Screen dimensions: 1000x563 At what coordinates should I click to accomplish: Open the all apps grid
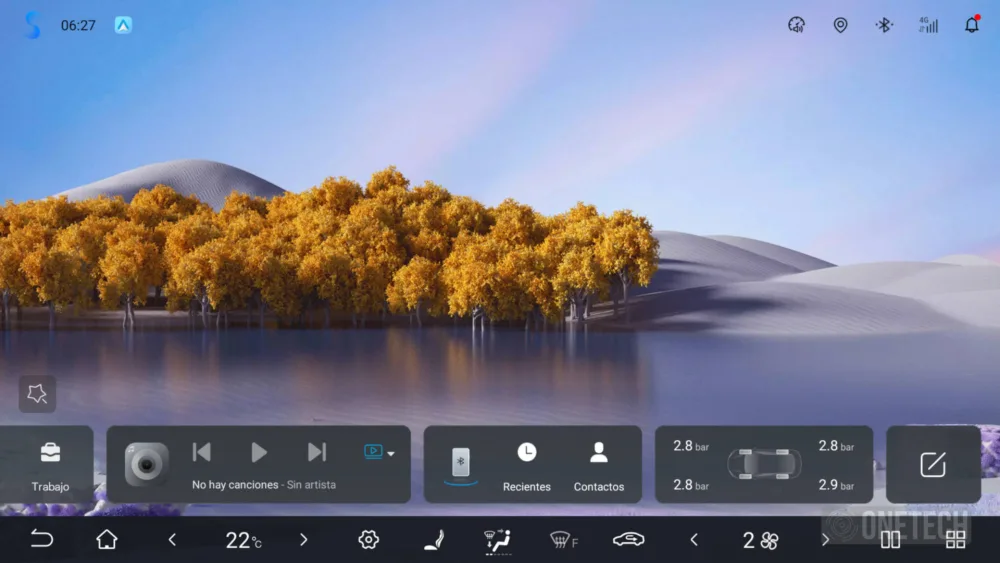[955, 540]
